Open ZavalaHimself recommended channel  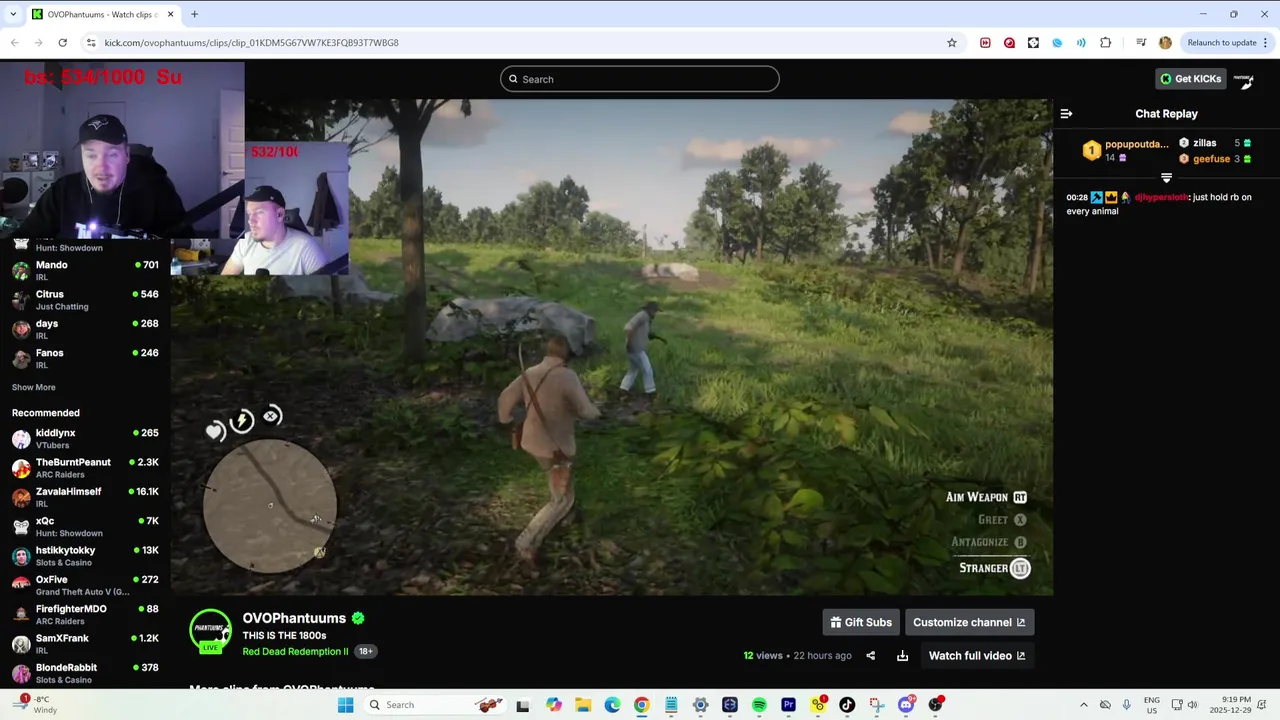pyautogui.click(x=85, y=497)
